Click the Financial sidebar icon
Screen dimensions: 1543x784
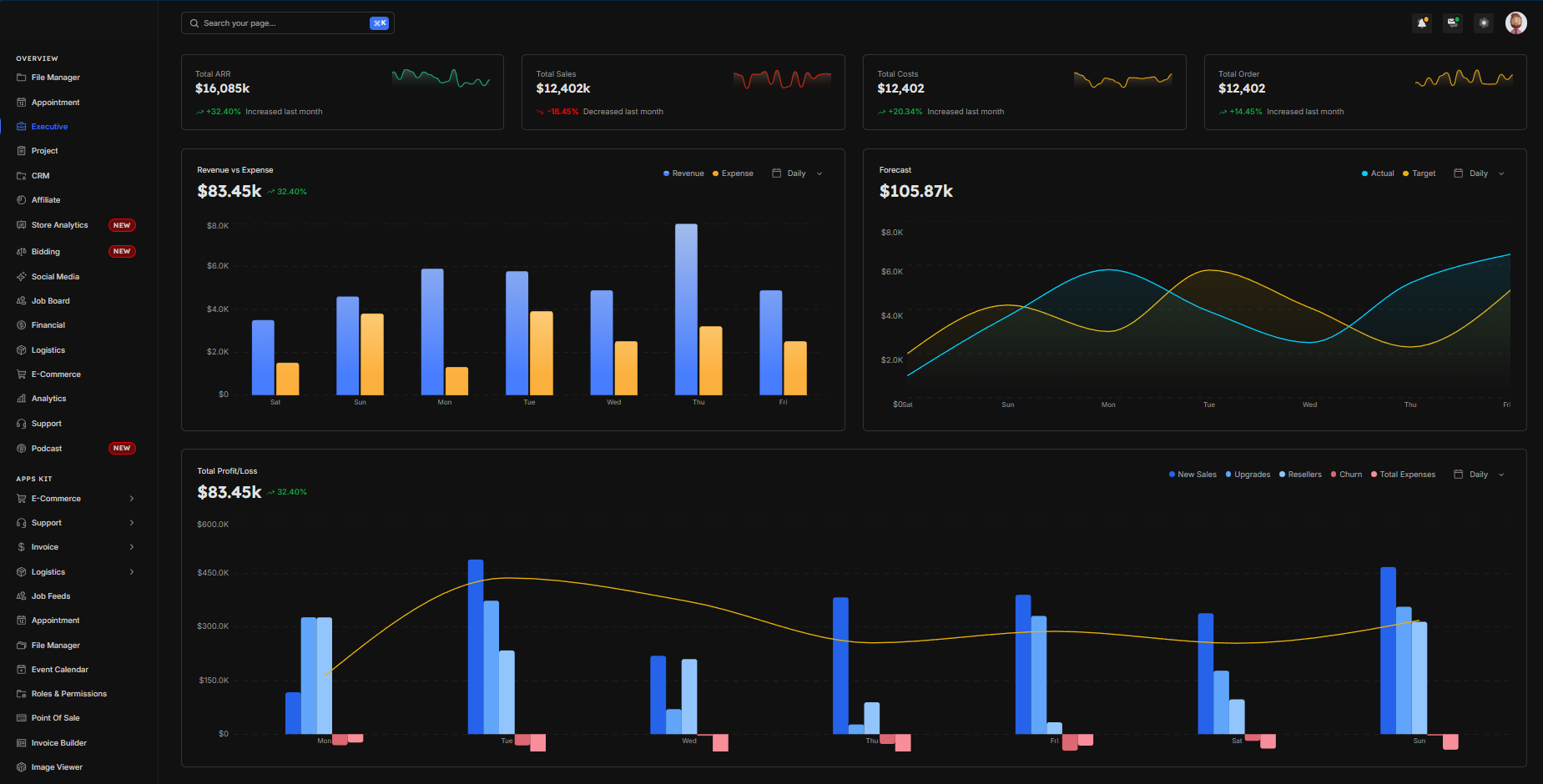(x=22, y=325)
